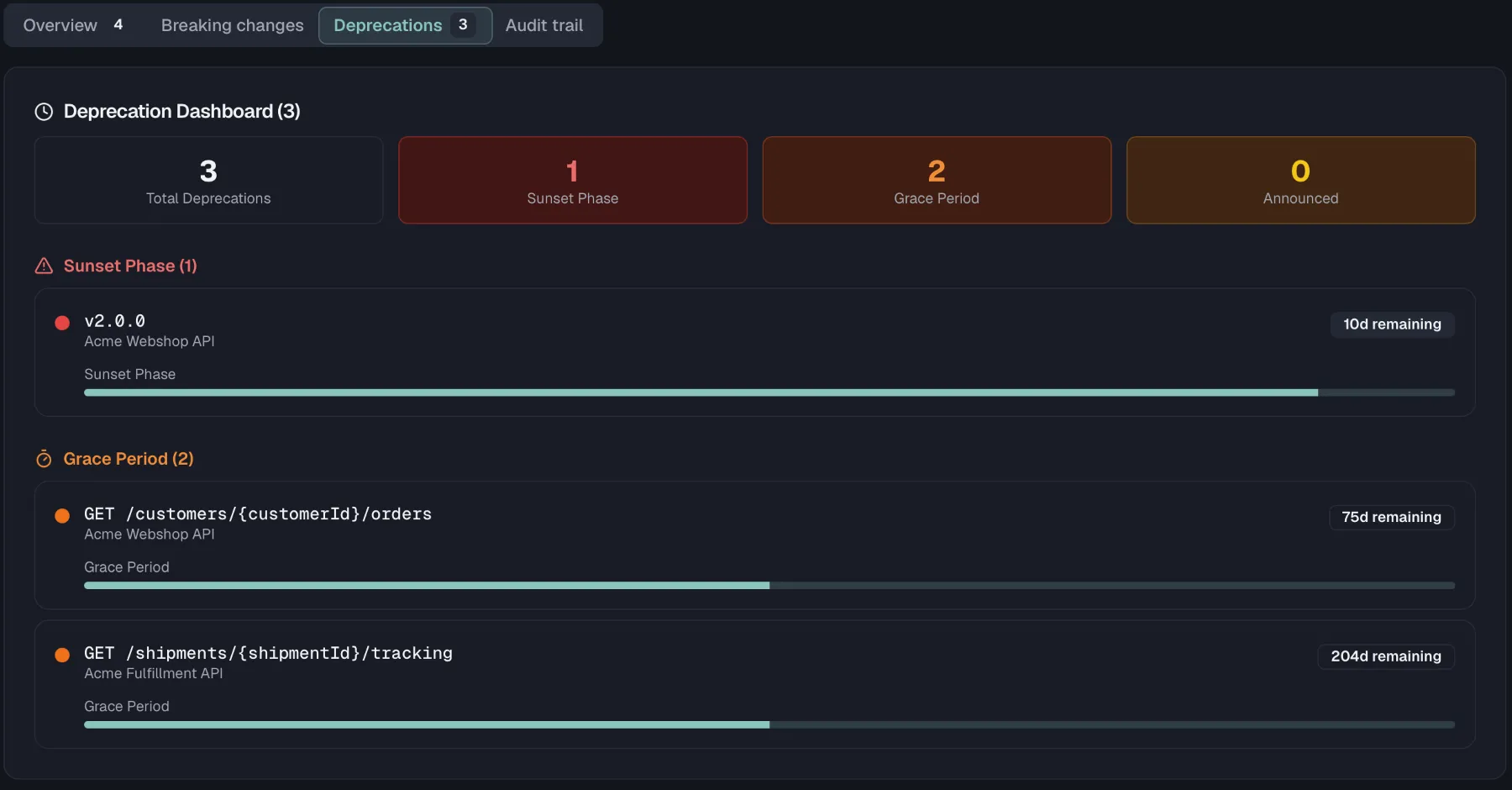Click the 204d remaining badge
The height and width of the screenshot is (790, 1512).
point(1386,656)
